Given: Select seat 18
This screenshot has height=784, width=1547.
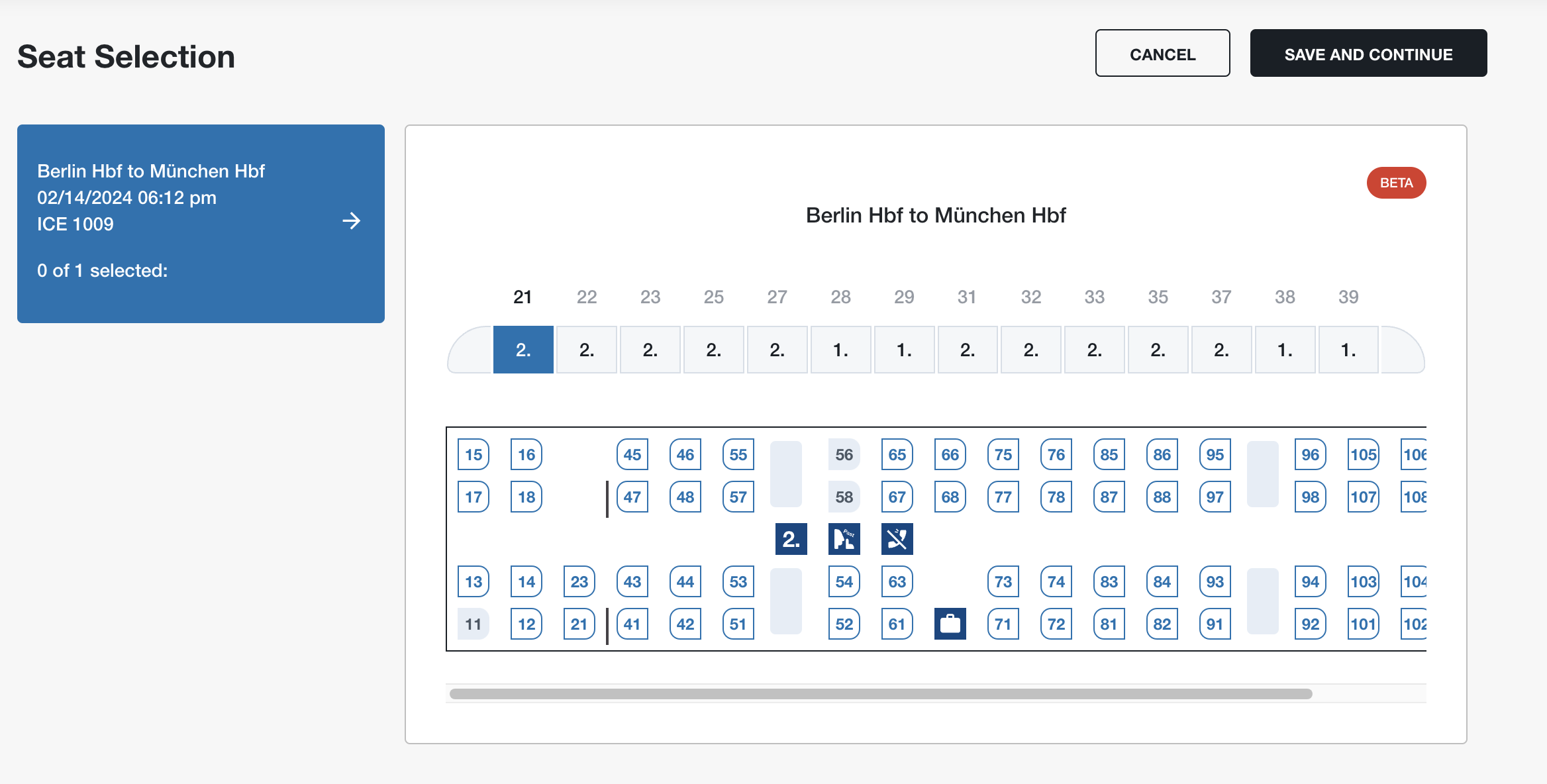Looking at the screenshot, I should (x=526, y=497).
